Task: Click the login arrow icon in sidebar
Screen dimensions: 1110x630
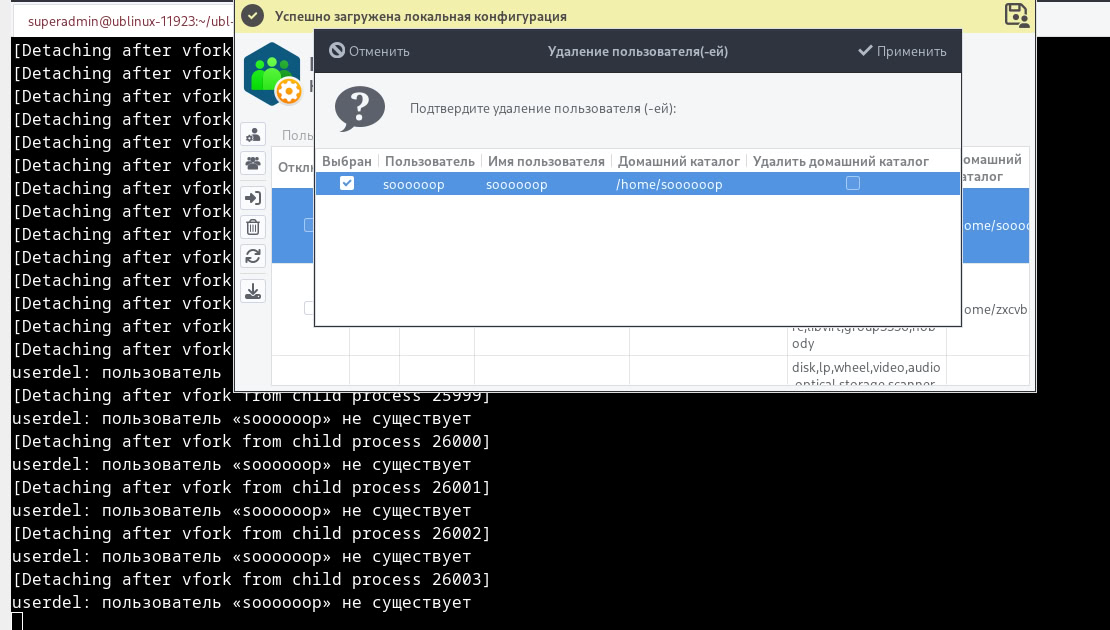Action: (253, 198)
